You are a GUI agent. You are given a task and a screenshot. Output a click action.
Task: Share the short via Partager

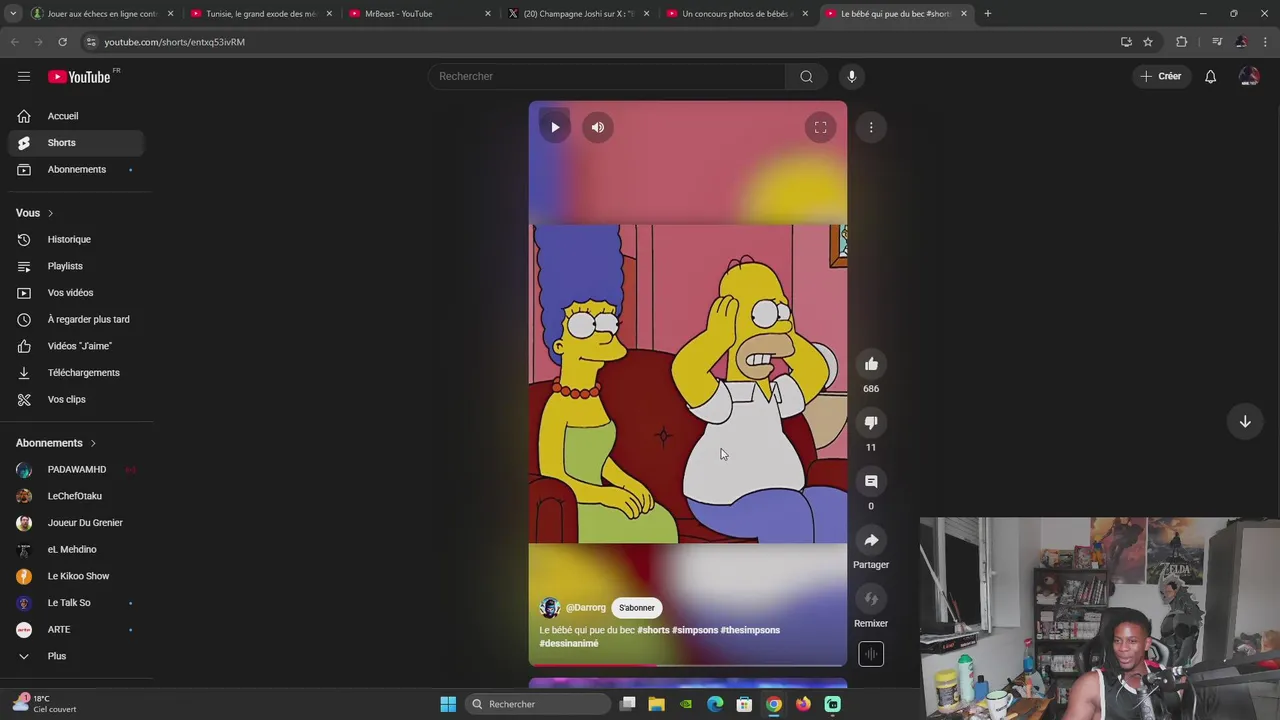(871, 540)
